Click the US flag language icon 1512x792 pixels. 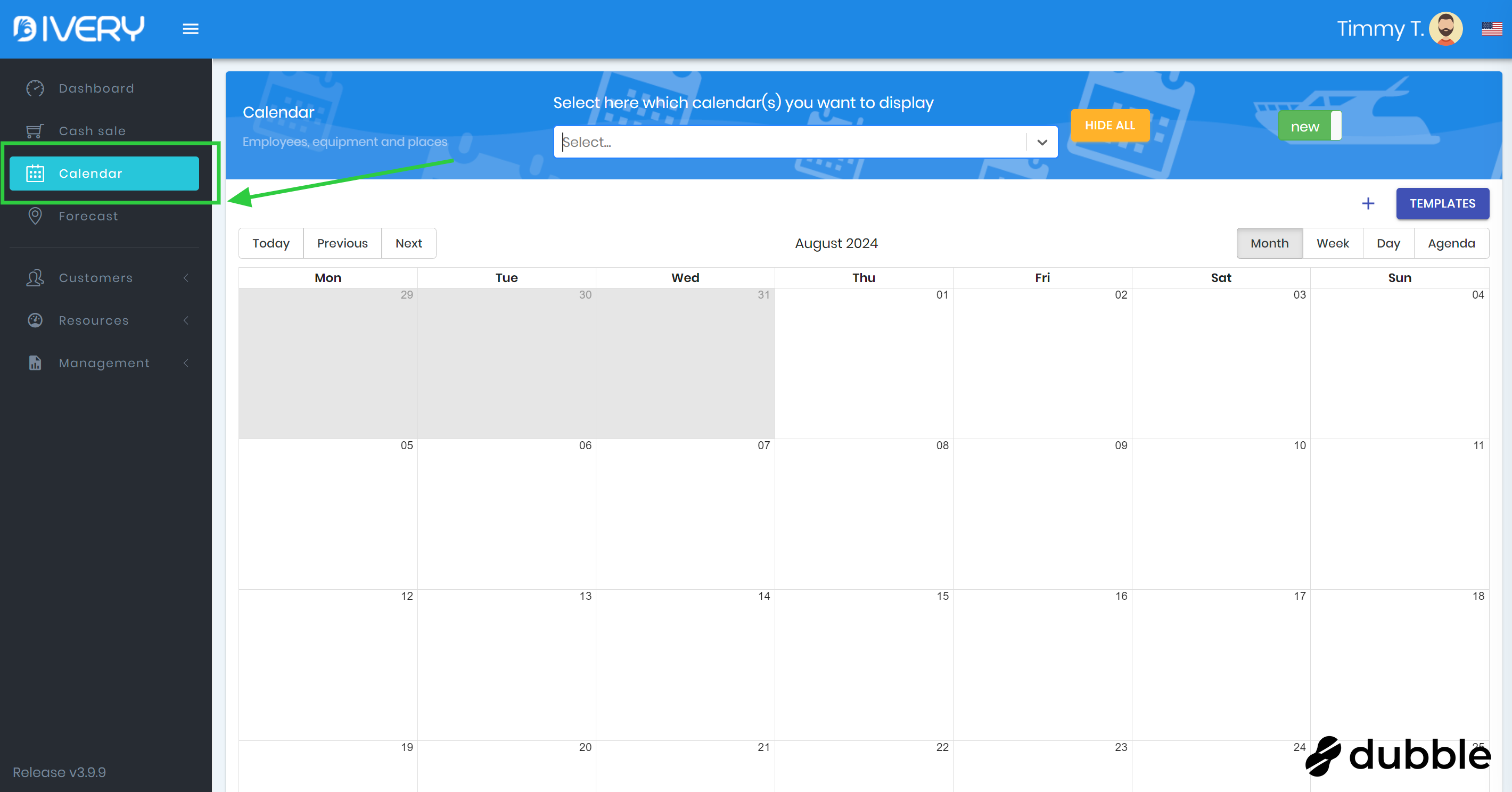(1491, 28)
